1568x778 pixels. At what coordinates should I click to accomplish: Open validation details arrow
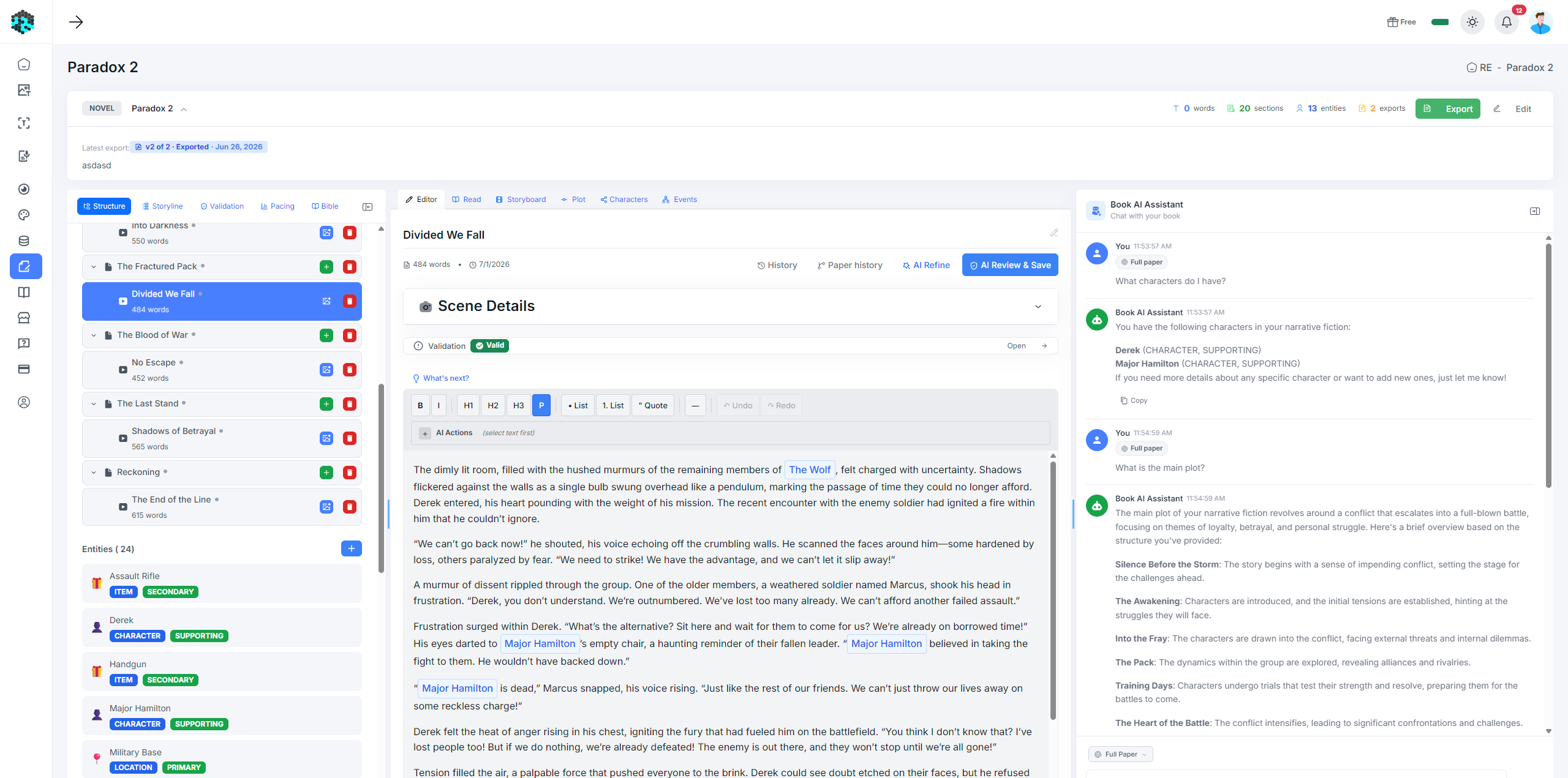pyautogui.click(x=1045, y=346)
